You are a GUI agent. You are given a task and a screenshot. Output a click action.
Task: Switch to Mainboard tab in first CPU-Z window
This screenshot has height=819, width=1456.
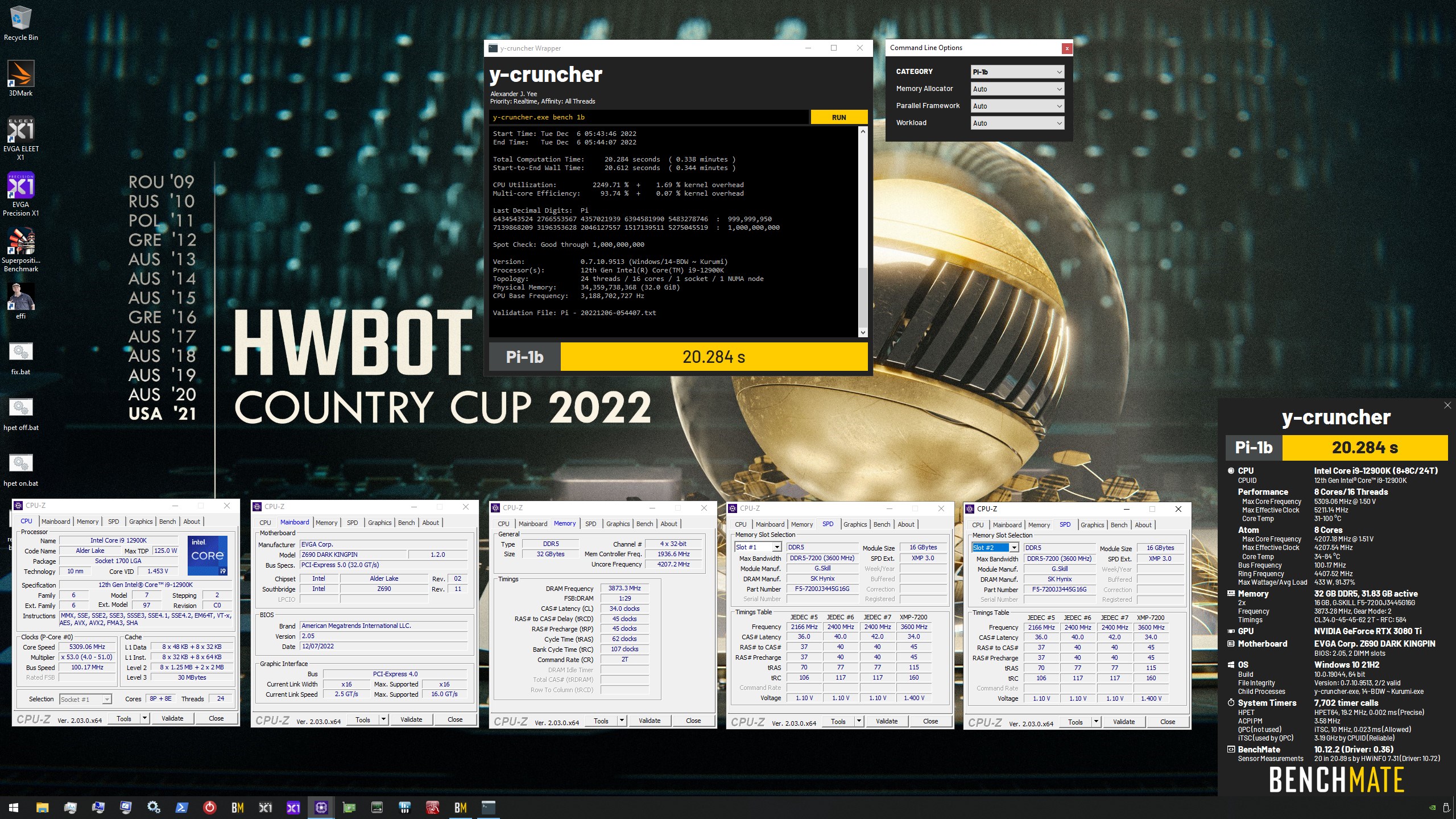(x=56, y=522)
